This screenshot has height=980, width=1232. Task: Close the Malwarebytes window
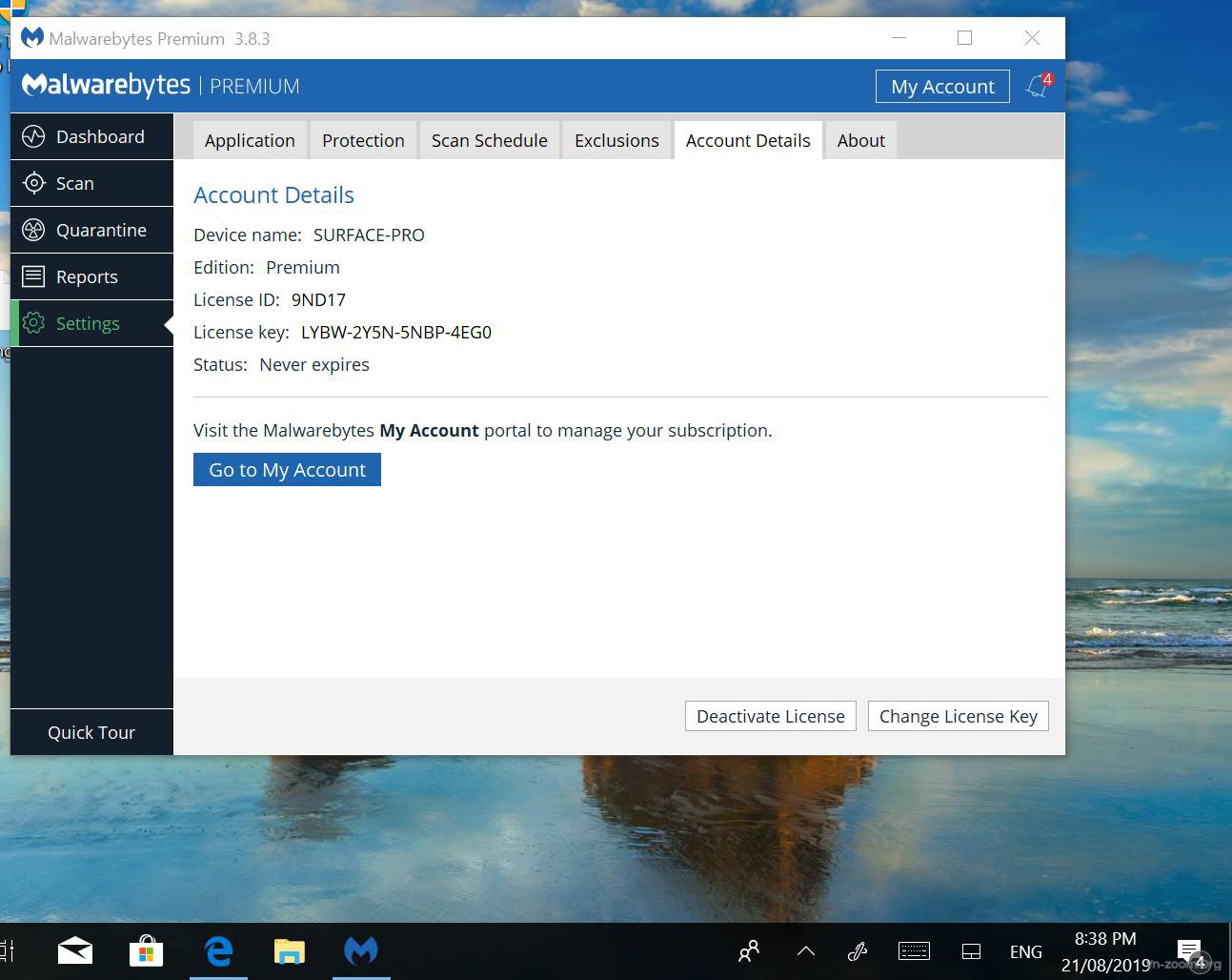(1032, 37)
